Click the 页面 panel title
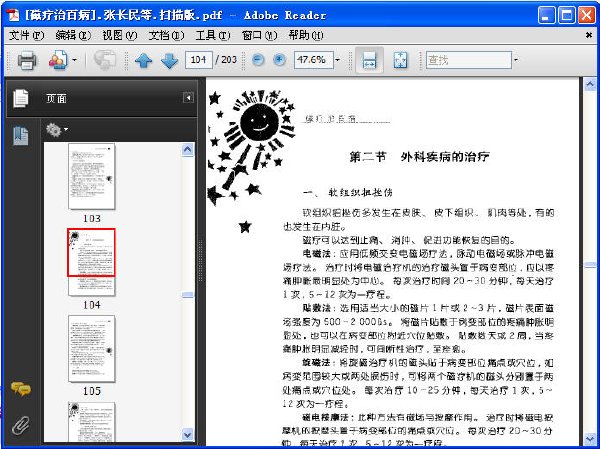This screenshot has height=449, width=600. (x=56, y=99)
